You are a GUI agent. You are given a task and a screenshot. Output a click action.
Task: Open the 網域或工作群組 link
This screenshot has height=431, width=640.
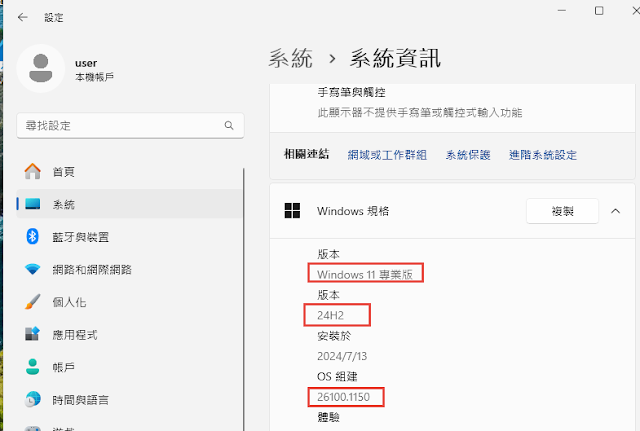click(387, 155)
